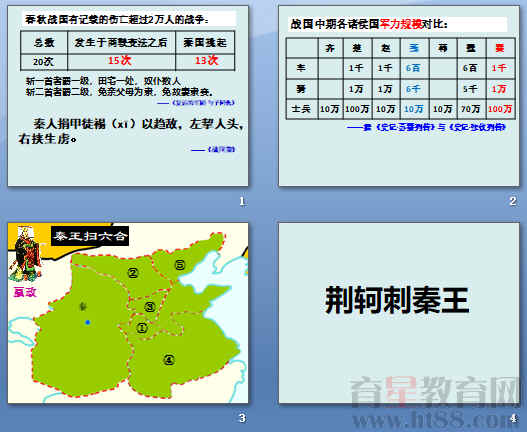Click the red 15次 table cell
Viewport: 527px width, 432px height.
121,62
